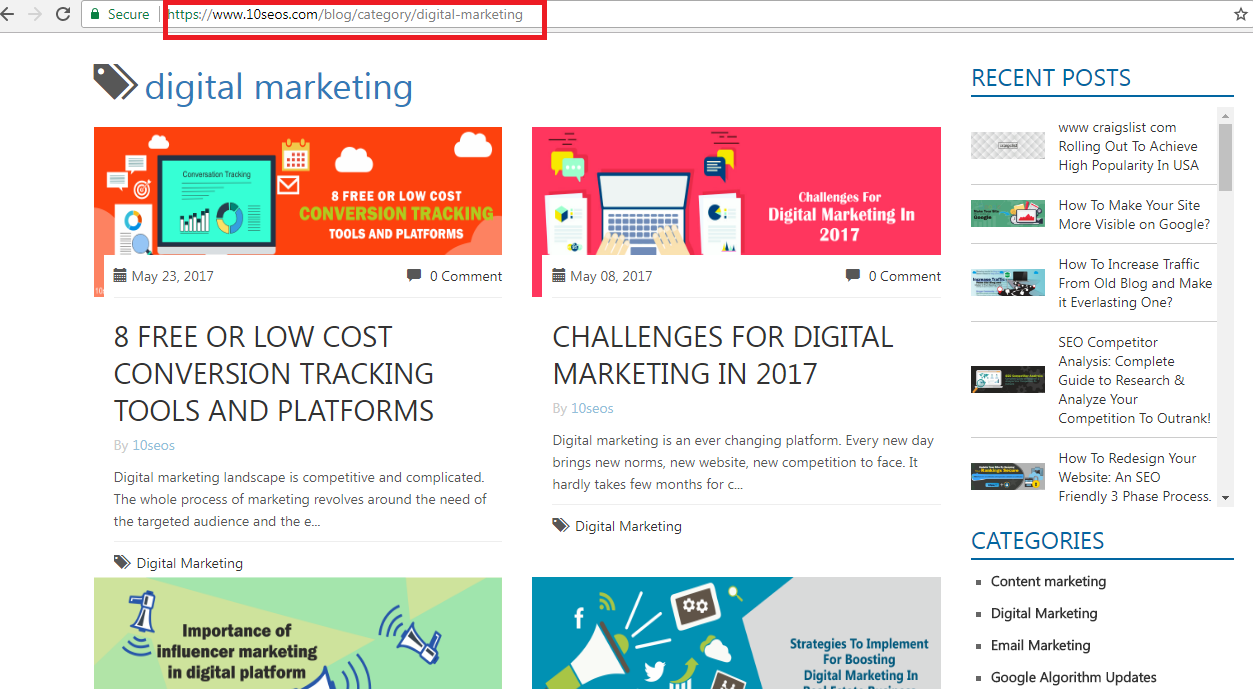Click 10seos author link under first post
1253x689 pixels.
(153, 445)
